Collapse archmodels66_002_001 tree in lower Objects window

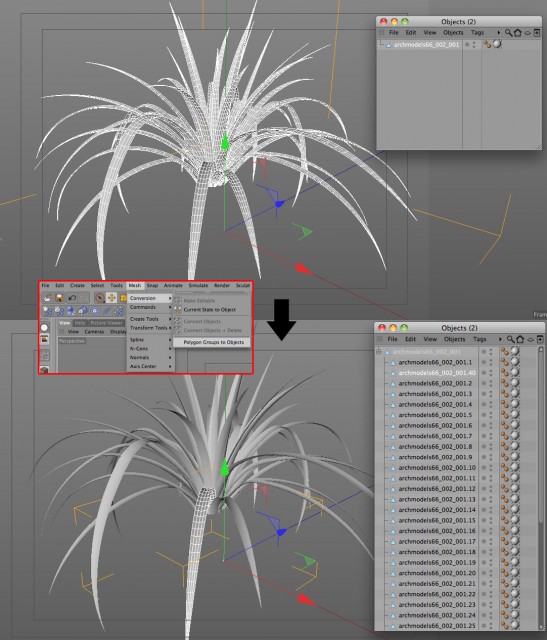pos(378,351)
